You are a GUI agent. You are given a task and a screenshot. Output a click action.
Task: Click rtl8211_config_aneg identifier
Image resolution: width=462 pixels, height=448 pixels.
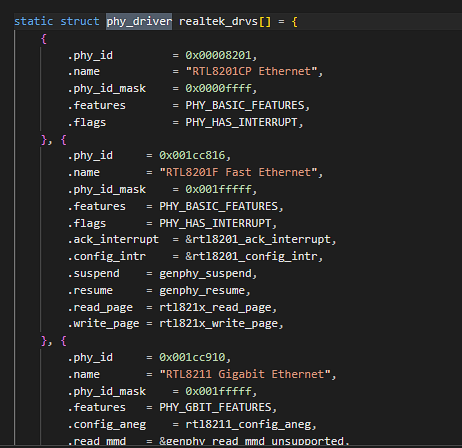click(248, 424)
